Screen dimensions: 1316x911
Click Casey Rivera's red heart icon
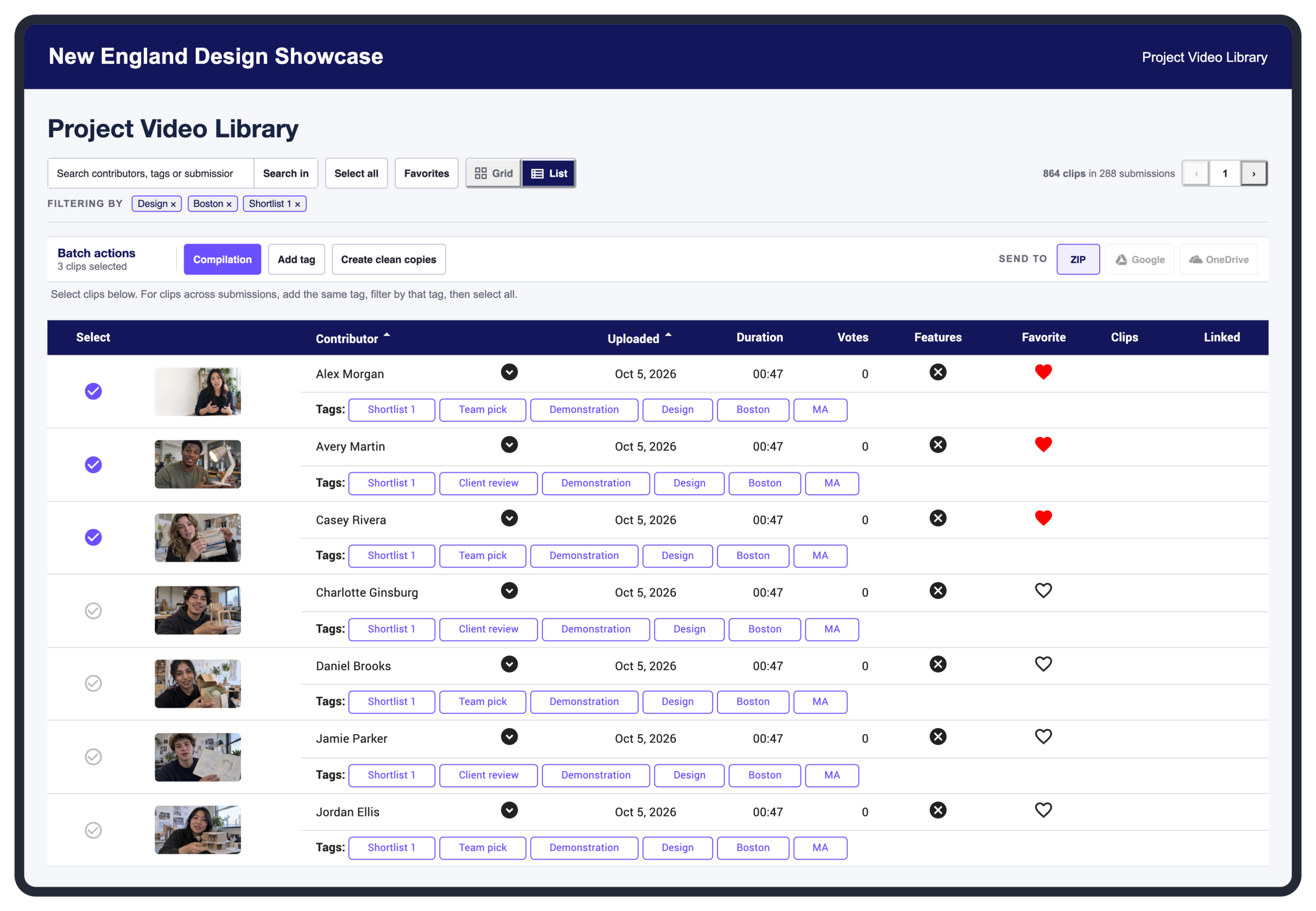(1043, 518)
